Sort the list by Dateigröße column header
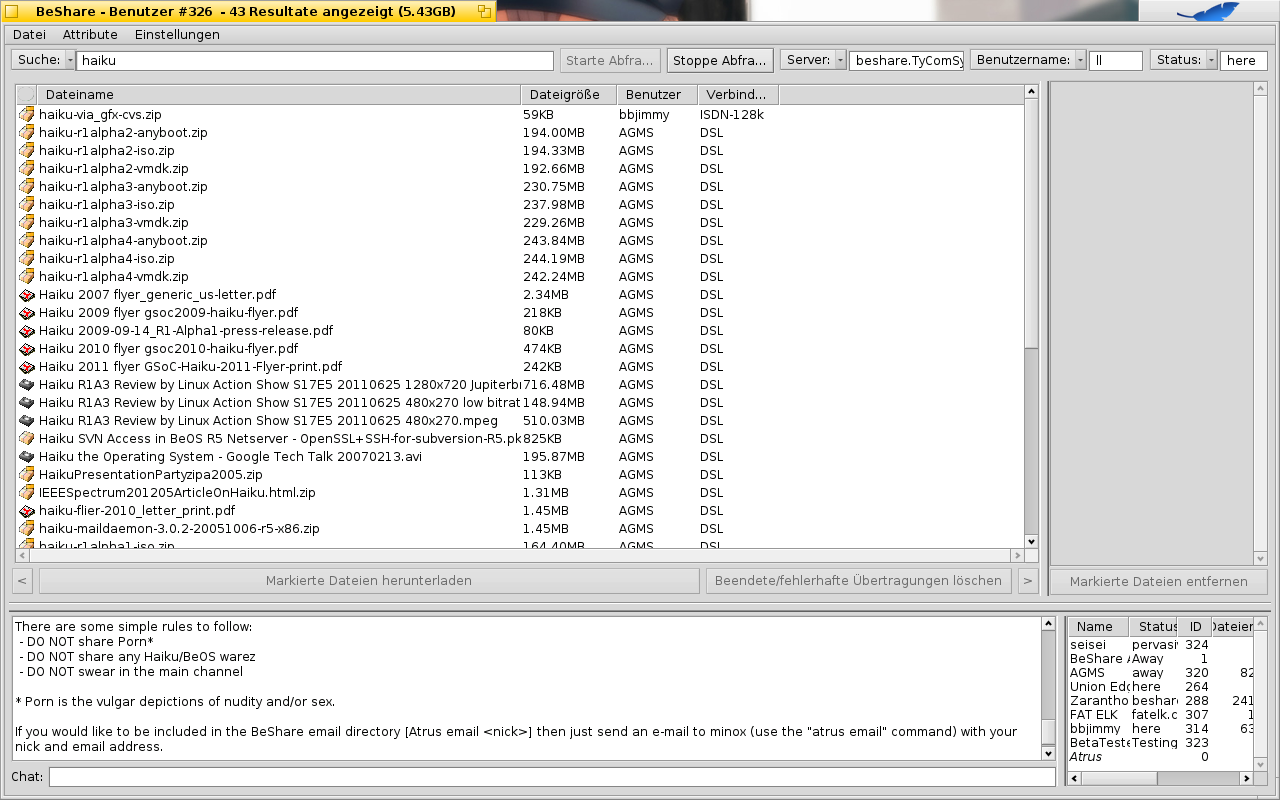 click(x=564, y=95)
